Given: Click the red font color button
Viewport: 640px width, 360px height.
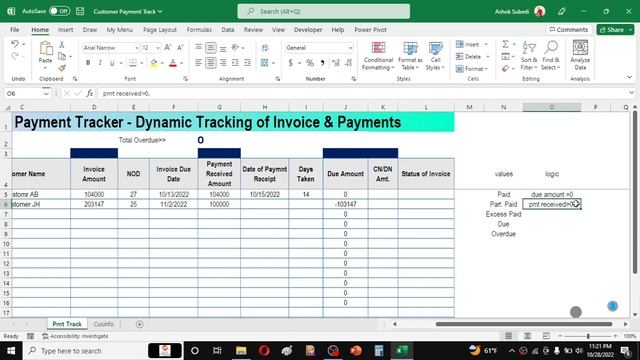Looking at the screenshot, I should pyautogui.click(x=173, y=63).
